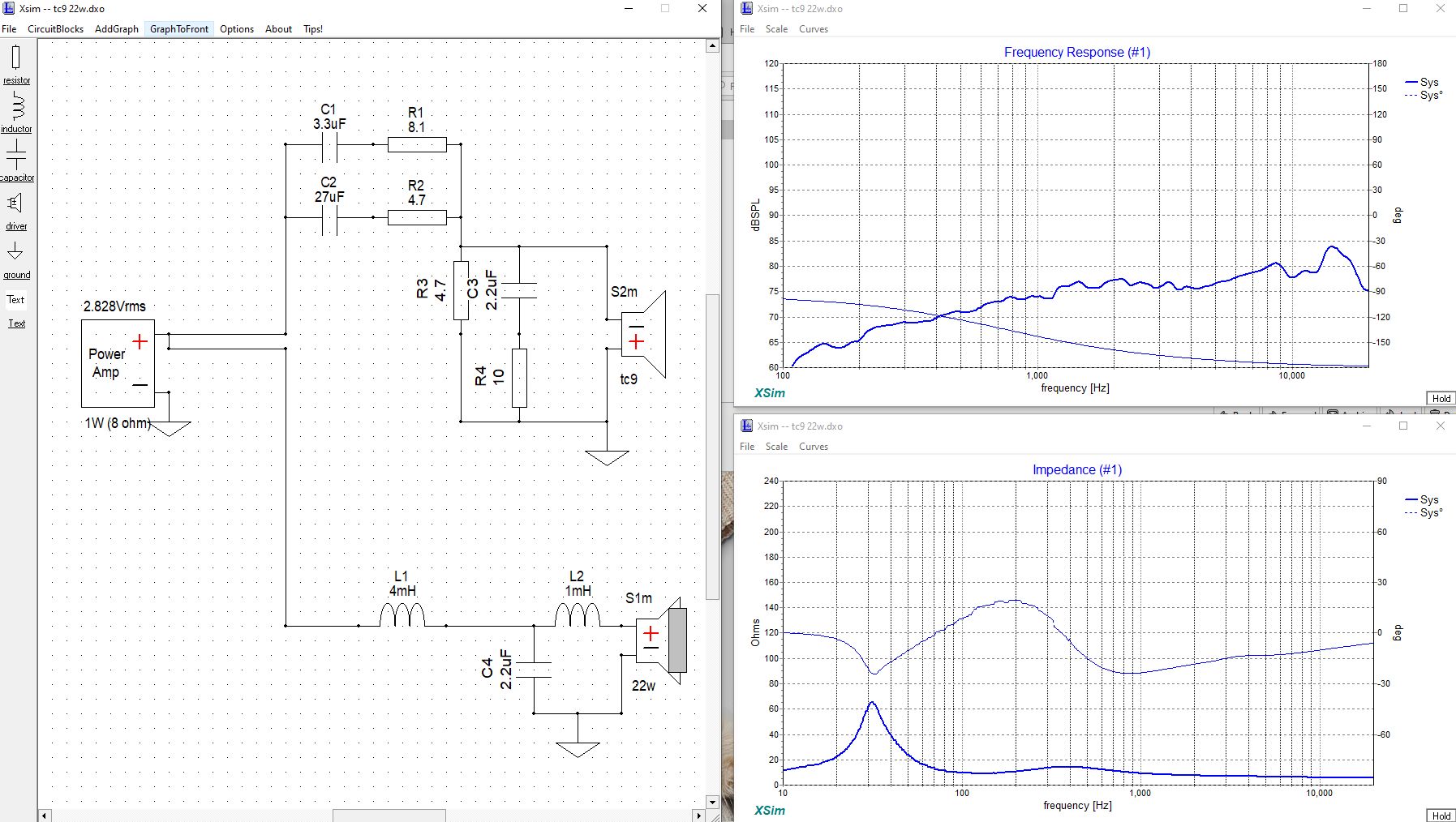Open Curves menu in Impedance window
1456x822 pixels.
point(814,447)
